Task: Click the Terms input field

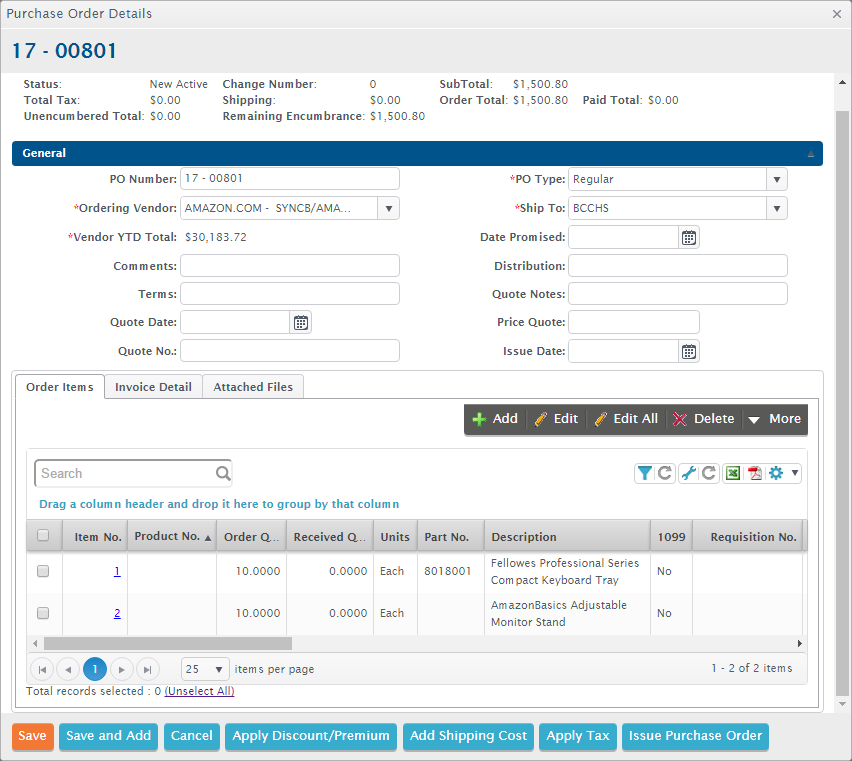Action: pos(290,294)
